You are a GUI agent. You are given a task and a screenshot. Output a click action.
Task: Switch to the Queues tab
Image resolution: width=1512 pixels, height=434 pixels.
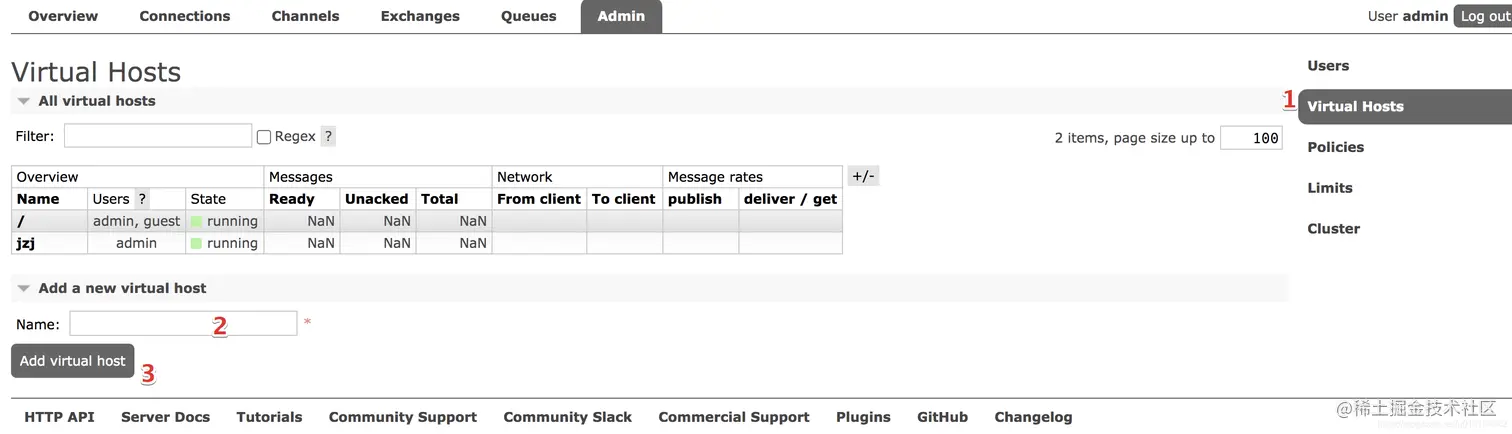(529, 16)
